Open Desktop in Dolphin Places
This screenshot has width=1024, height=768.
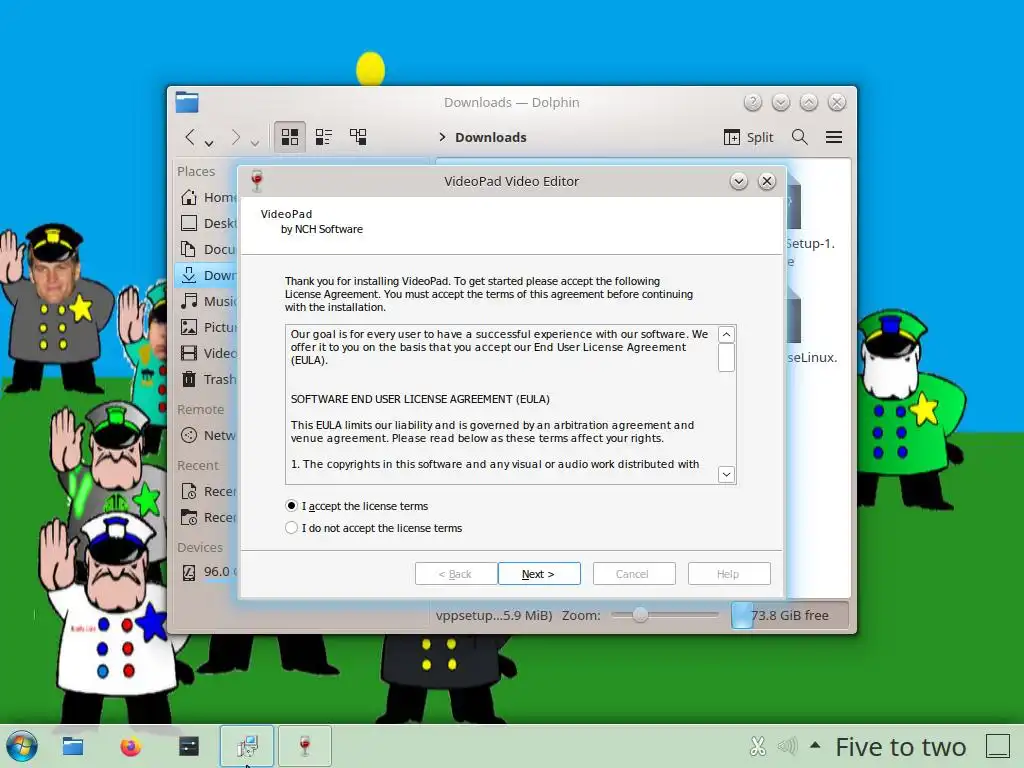point(208,223)
